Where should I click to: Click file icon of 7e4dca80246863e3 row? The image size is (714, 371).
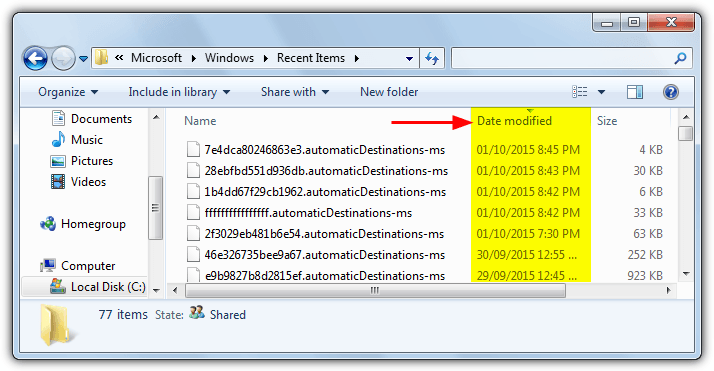coord(194,149)
